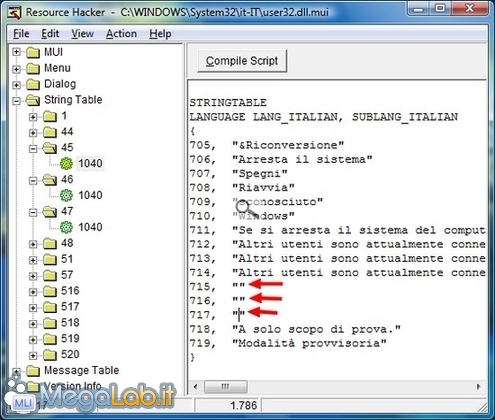Image resolution: width=495 pixels, height=420 pixels.
Task: Click the open folder icon for 45
Action: (50, 148)
